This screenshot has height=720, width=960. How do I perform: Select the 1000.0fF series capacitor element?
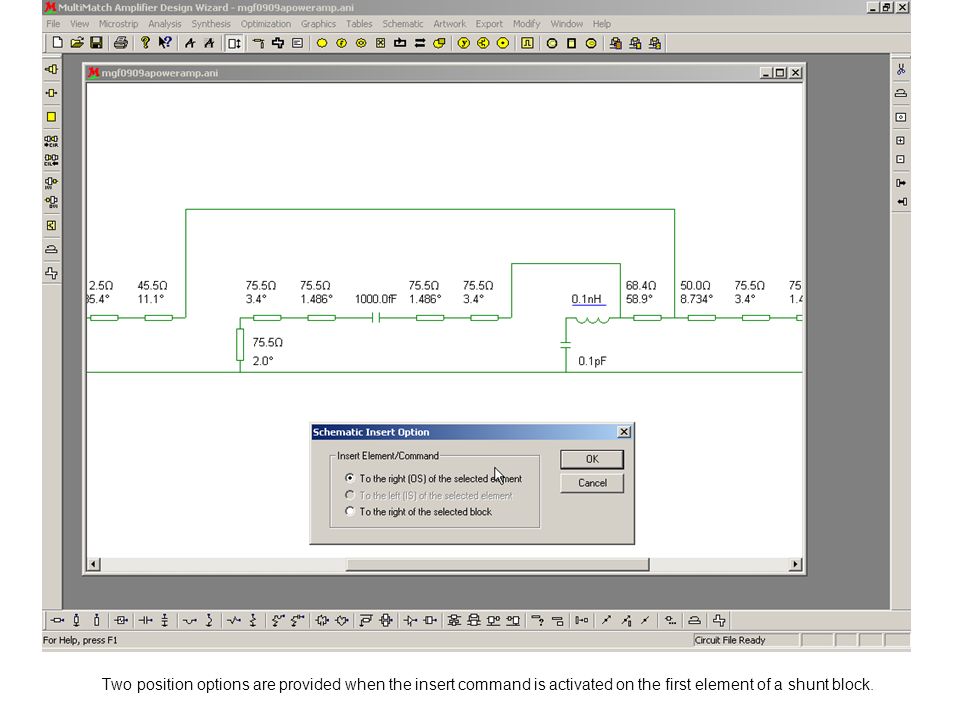376,318
